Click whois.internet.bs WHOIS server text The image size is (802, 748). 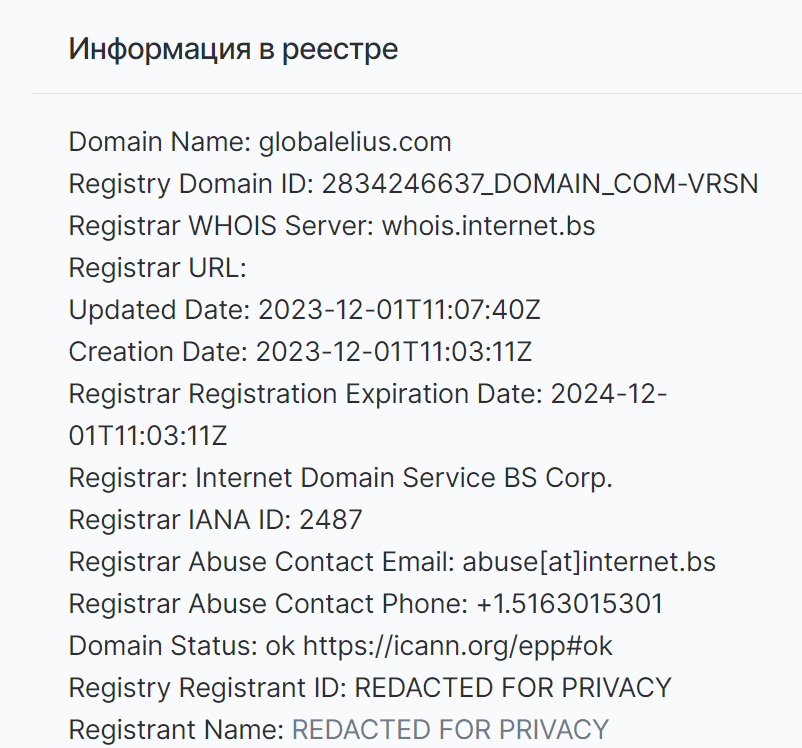click(488, 226)
